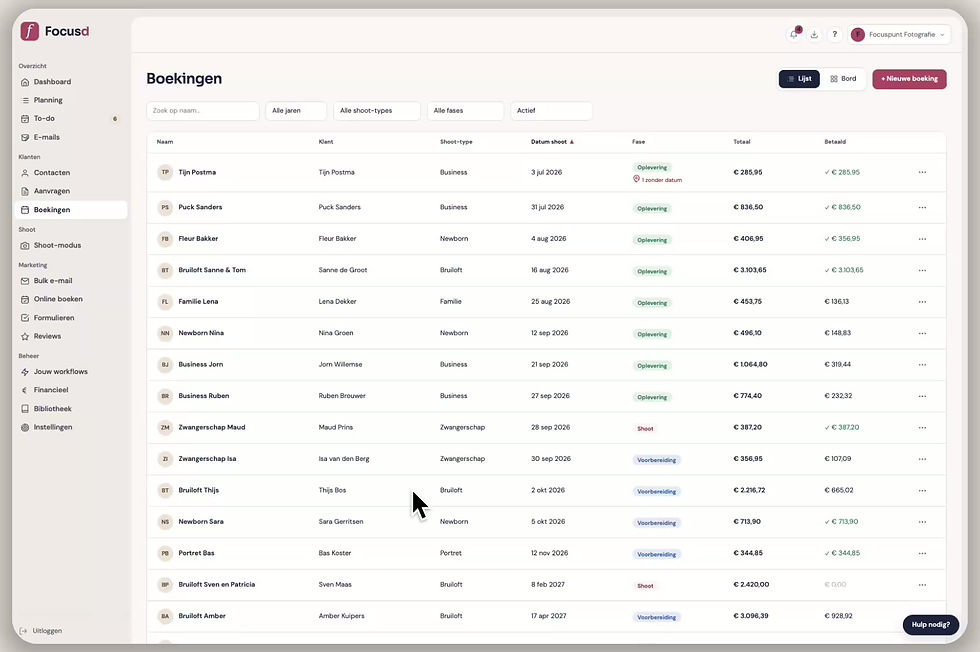Open row options for Portret Bas
Screen dimensions: 980x652
(922, 553)
